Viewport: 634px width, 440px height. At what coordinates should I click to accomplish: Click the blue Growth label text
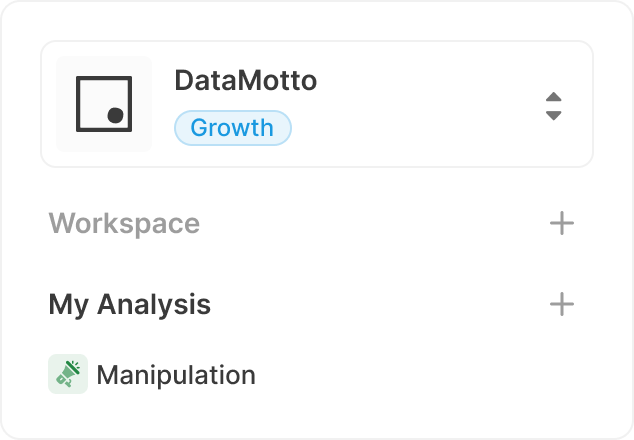click(231, 128)
